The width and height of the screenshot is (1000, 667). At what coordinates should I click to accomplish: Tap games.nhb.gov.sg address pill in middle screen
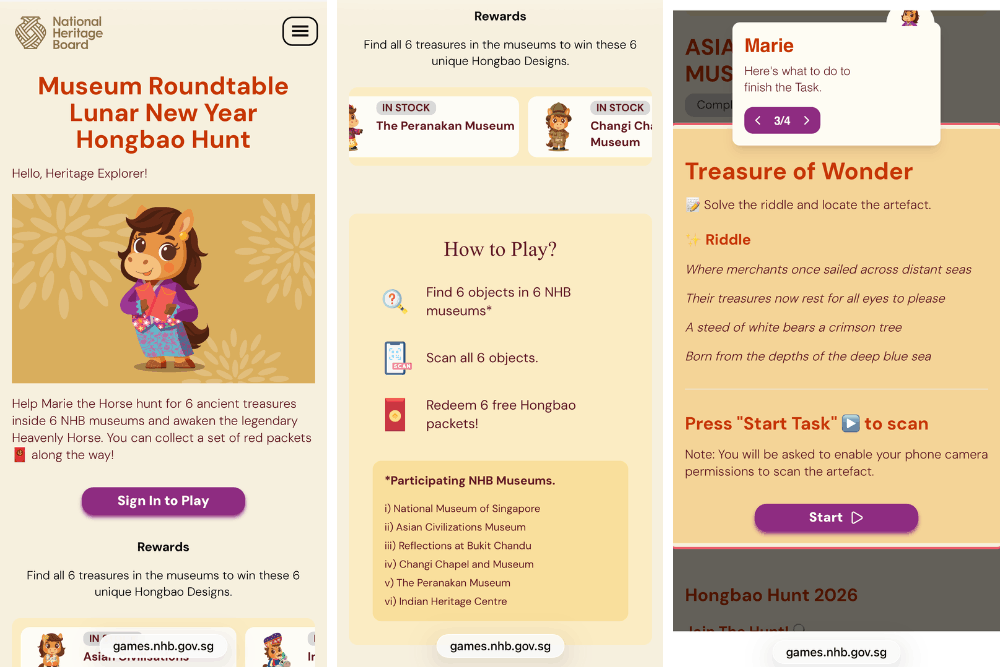[x=500, y=646]
